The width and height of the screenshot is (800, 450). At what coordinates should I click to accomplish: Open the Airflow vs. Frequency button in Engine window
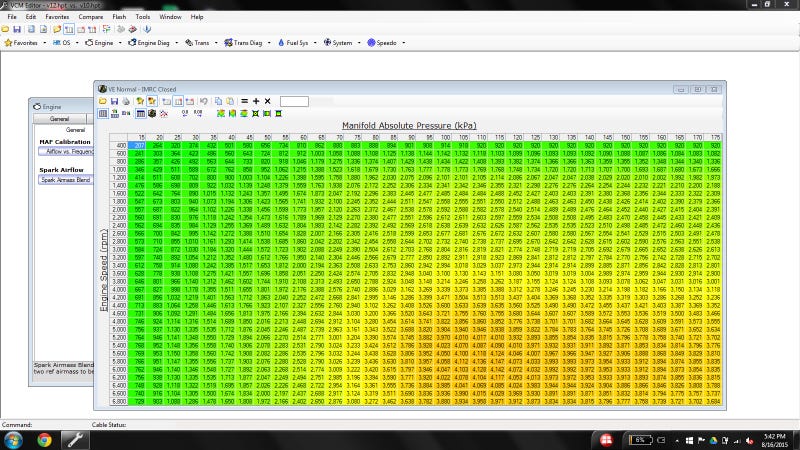[x=66, y=152]
